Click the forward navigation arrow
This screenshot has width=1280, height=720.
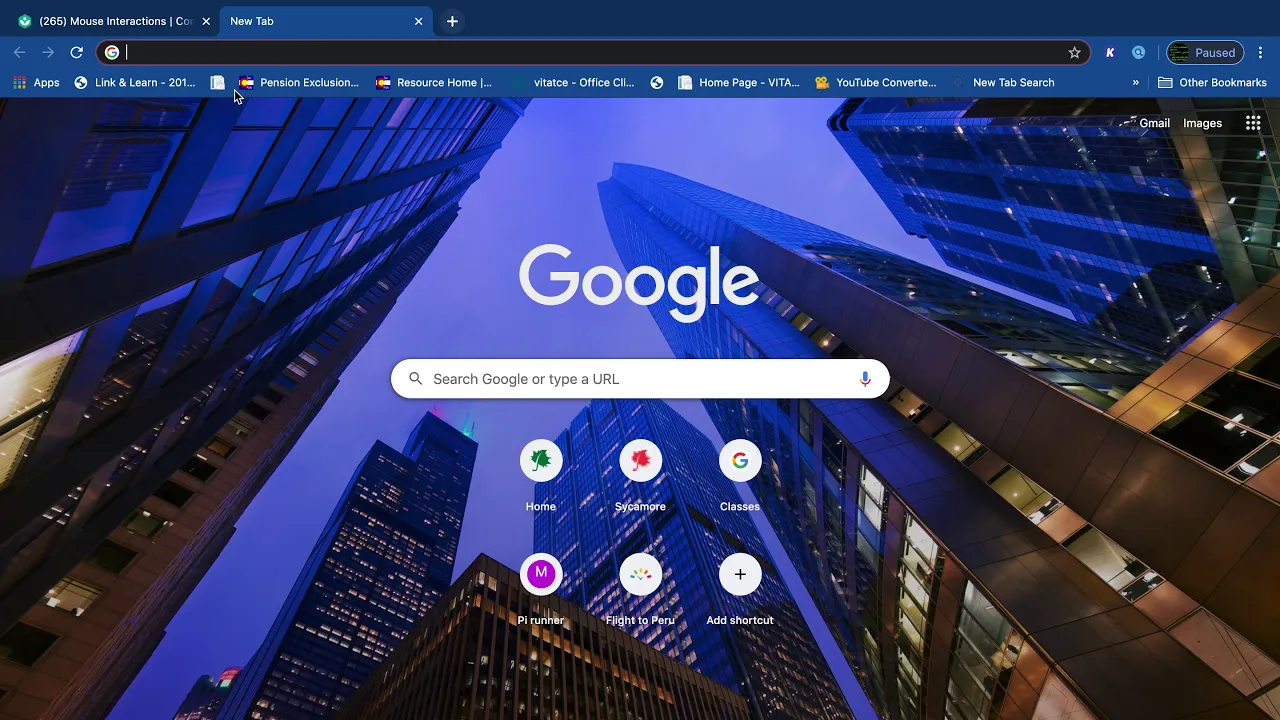point(48,52)
